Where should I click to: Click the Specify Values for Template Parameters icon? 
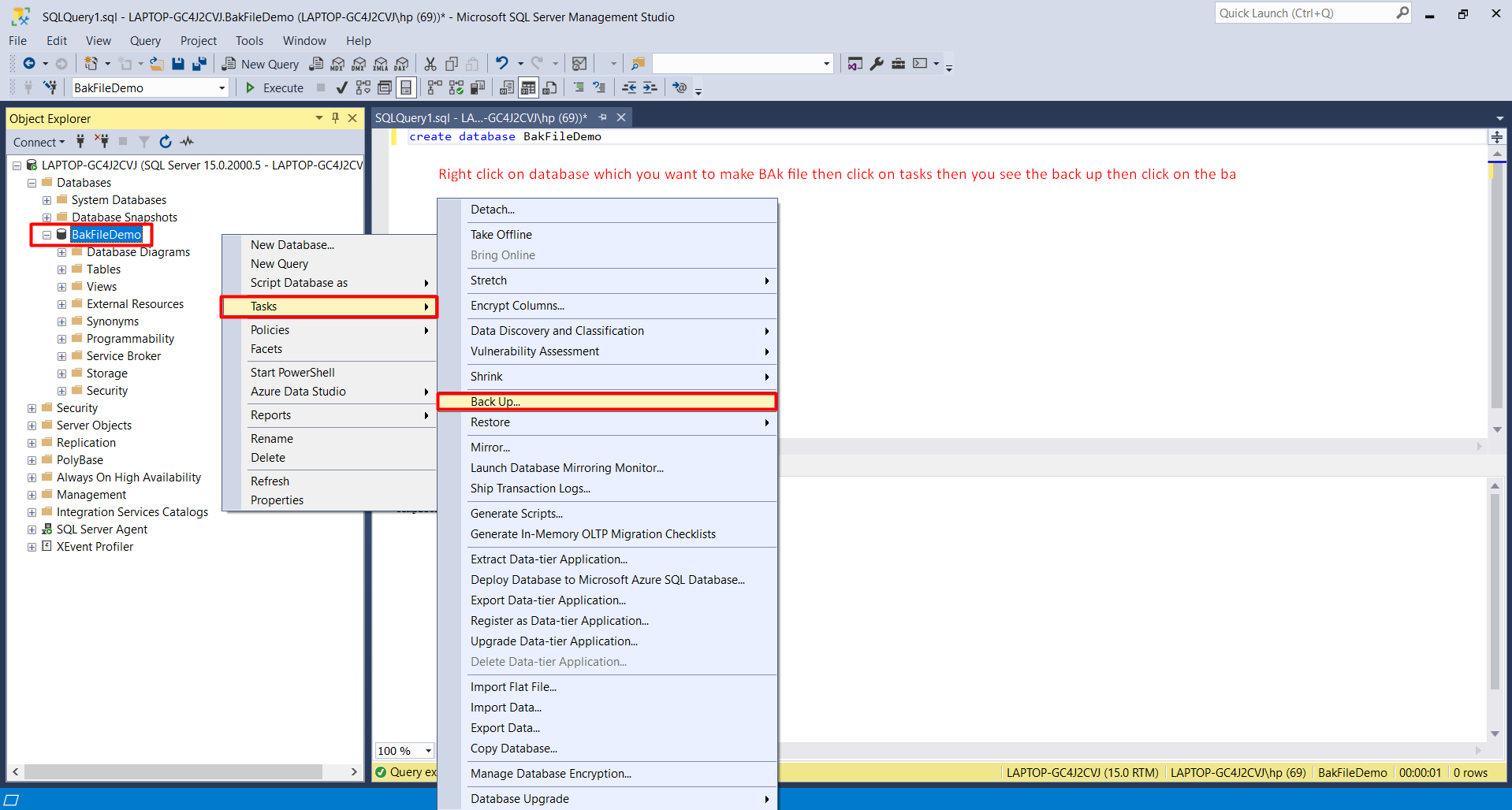(680, 87)
